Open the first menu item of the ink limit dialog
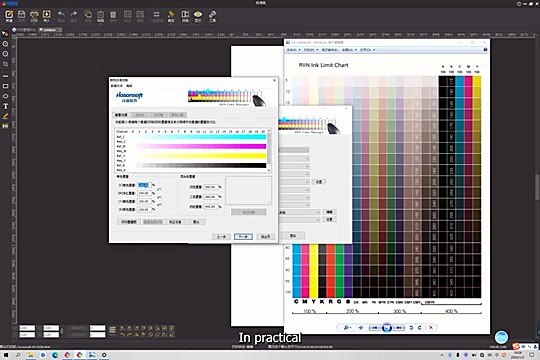This screenshot has width=540, height=360. (116, 86)
